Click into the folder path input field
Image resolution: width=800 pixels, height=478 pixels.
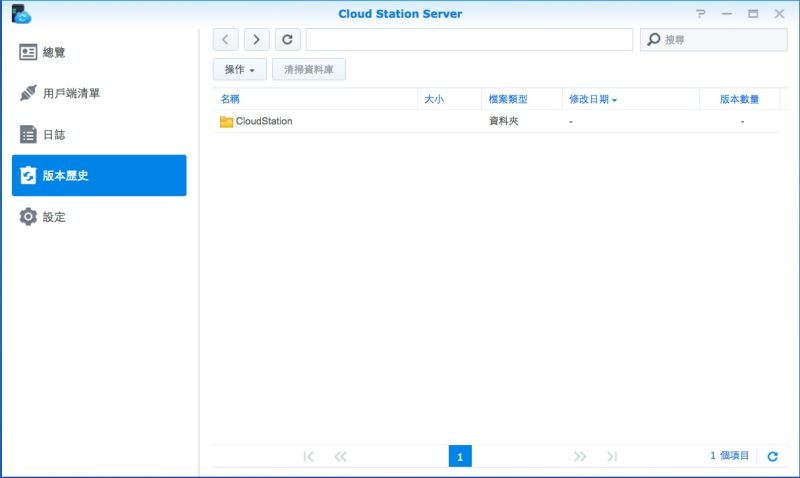[x=469, y=39]
